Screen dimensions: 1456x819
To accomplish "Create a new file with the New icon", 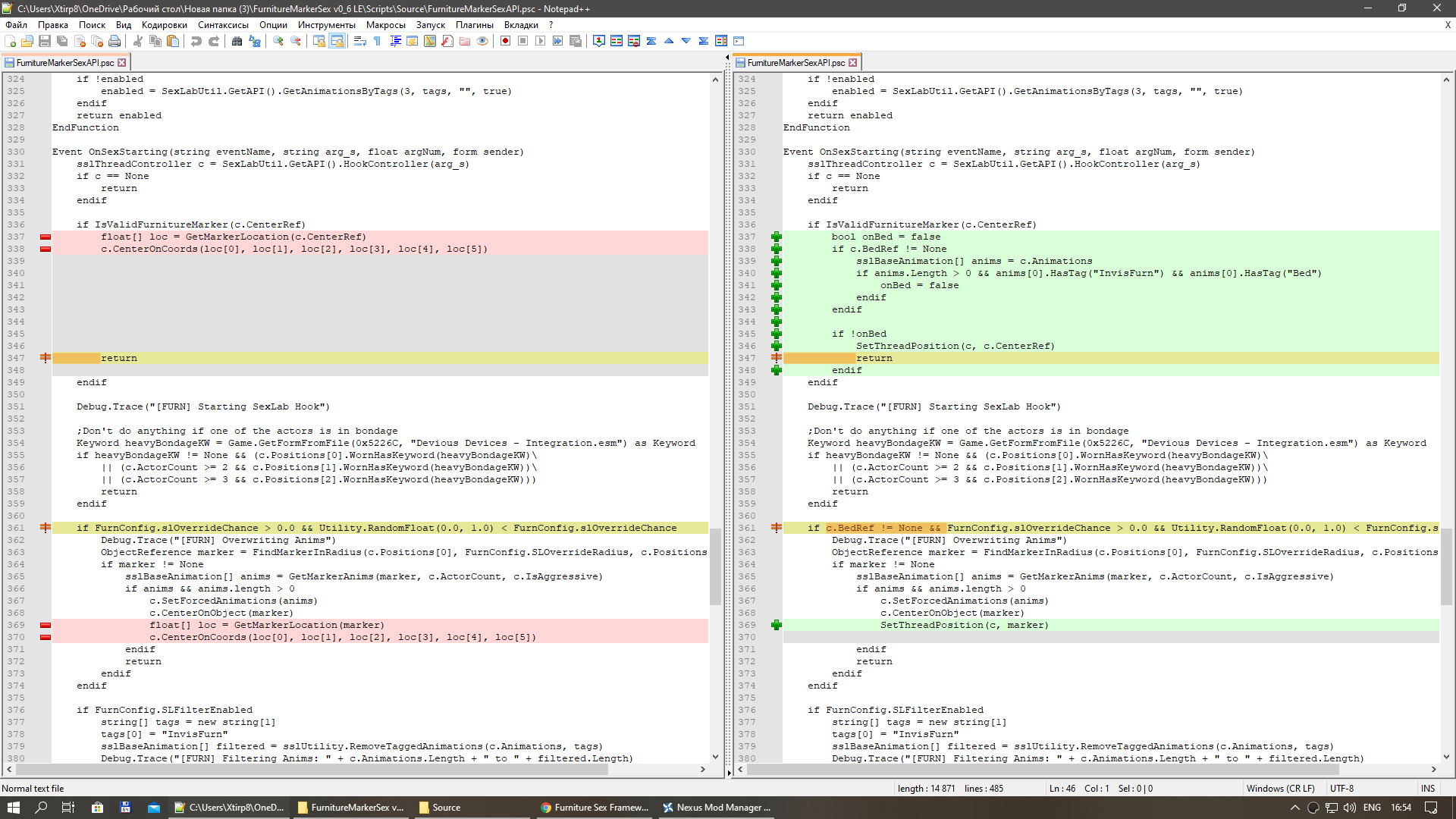I will [10, 41].
